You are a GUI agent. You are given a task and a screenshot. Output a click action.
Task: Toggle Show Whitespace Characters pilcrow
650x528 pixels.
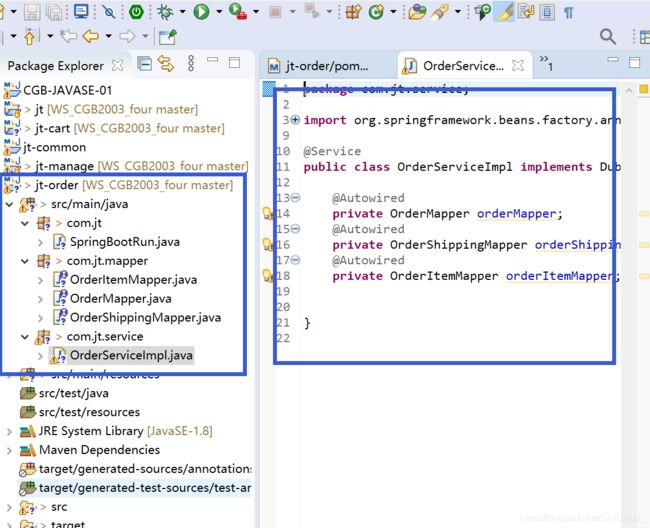point(569,12)
